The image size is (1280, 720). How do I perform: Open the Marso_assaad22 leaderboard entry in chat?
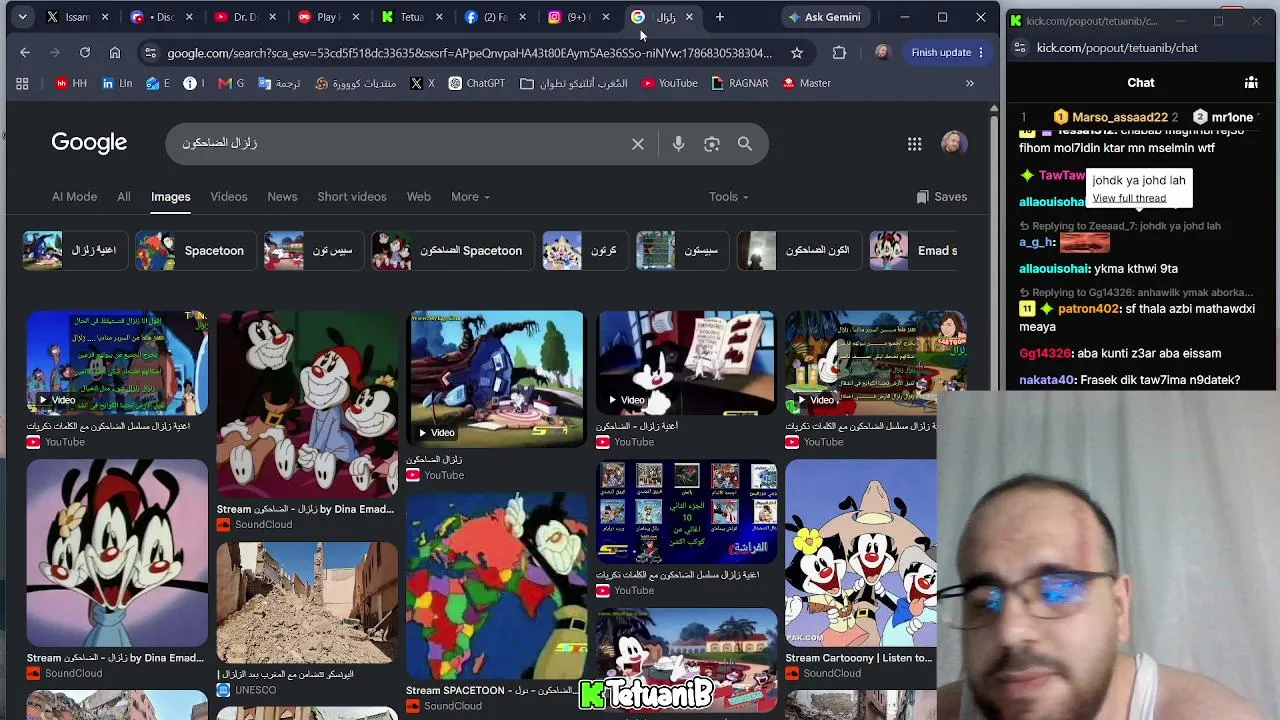pos(1117,117)
